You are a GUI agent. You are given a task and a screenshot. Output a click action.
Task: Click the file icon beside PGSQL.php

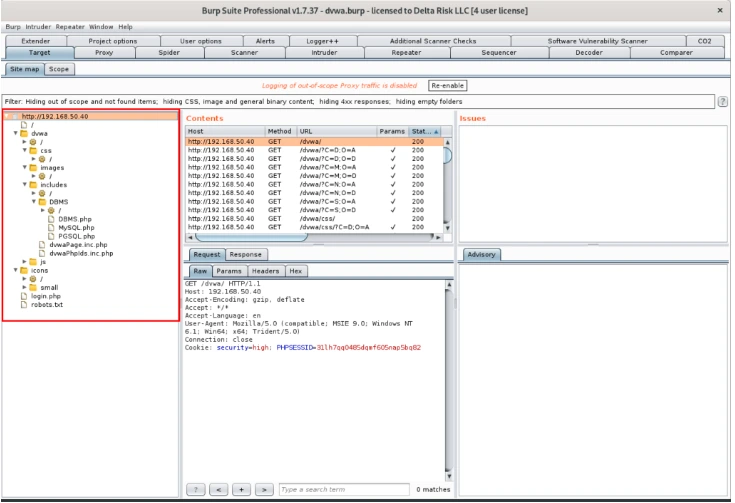pos(51,236)
